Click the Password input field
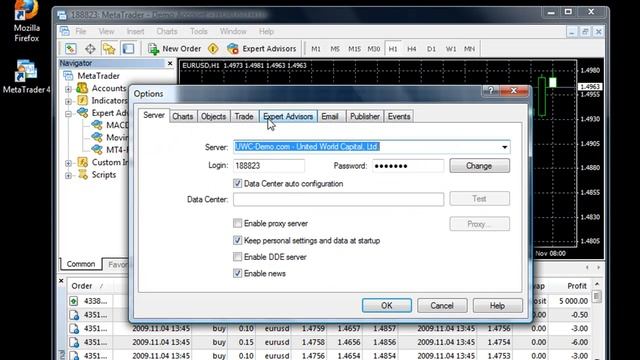This screenshot has height=360, width=640. [408, 166]
